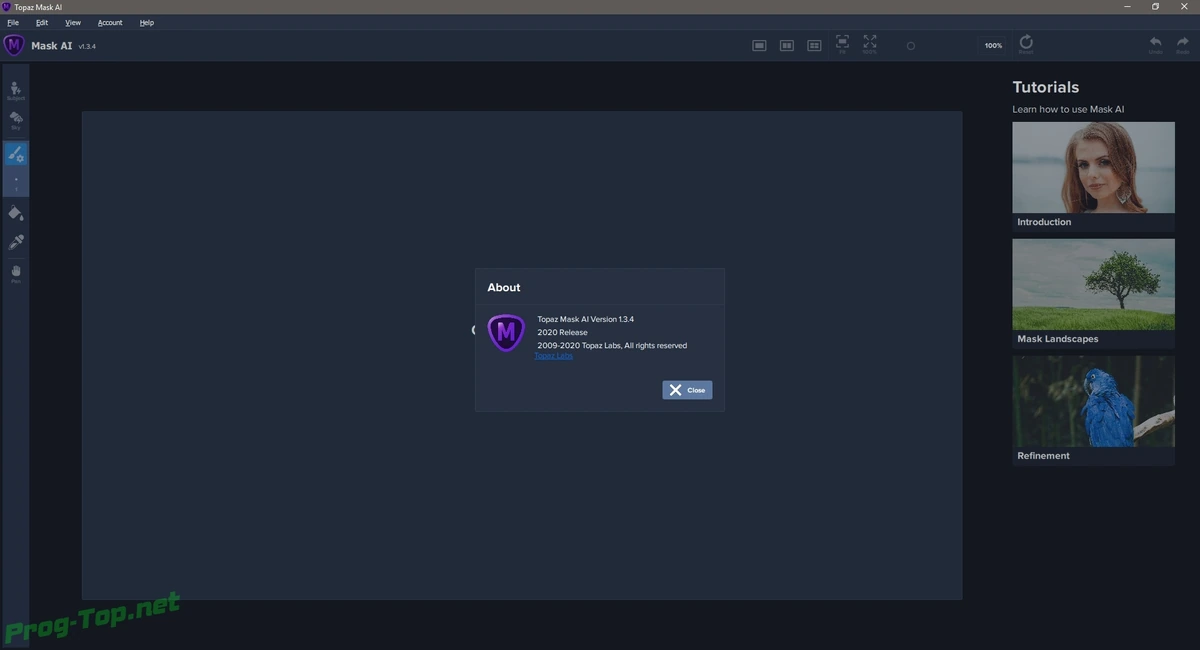
Task: Restore down the Topaz Mask AI window
Action: [1155, 6]
